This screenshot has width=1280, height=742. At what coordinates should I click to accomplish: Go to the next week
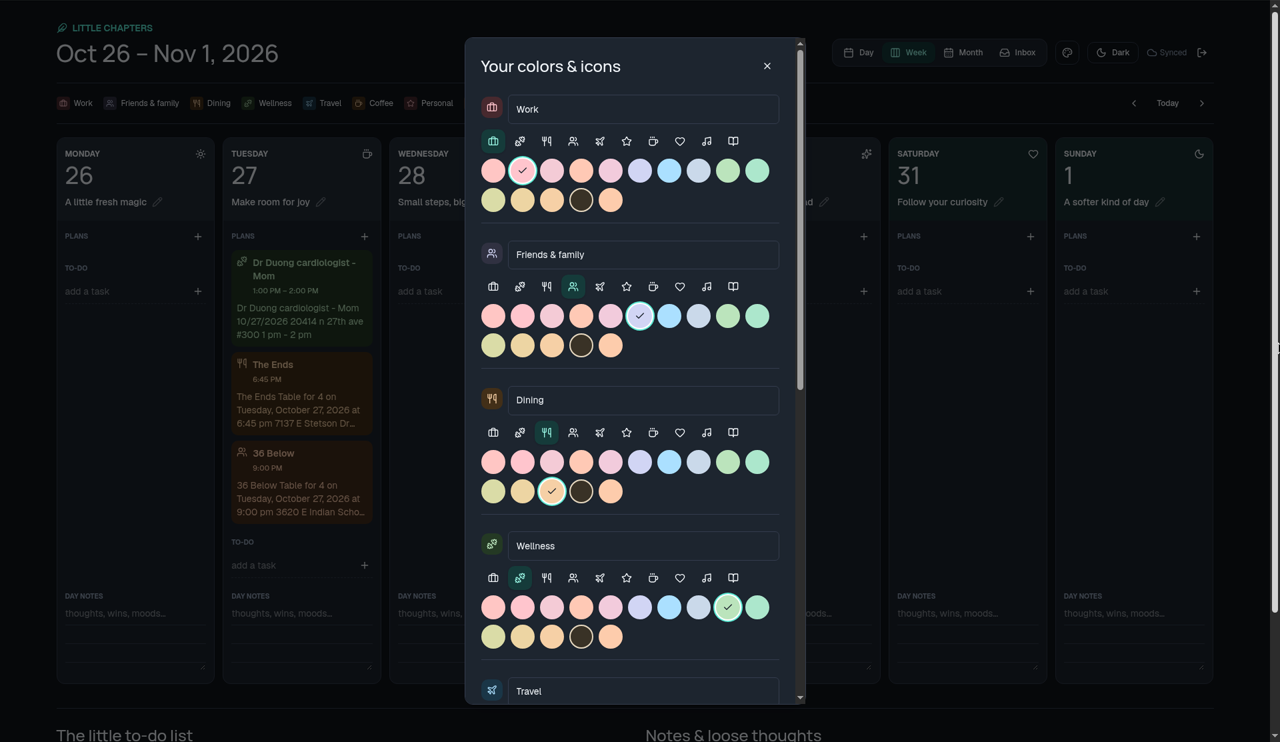pos(1202,103)
